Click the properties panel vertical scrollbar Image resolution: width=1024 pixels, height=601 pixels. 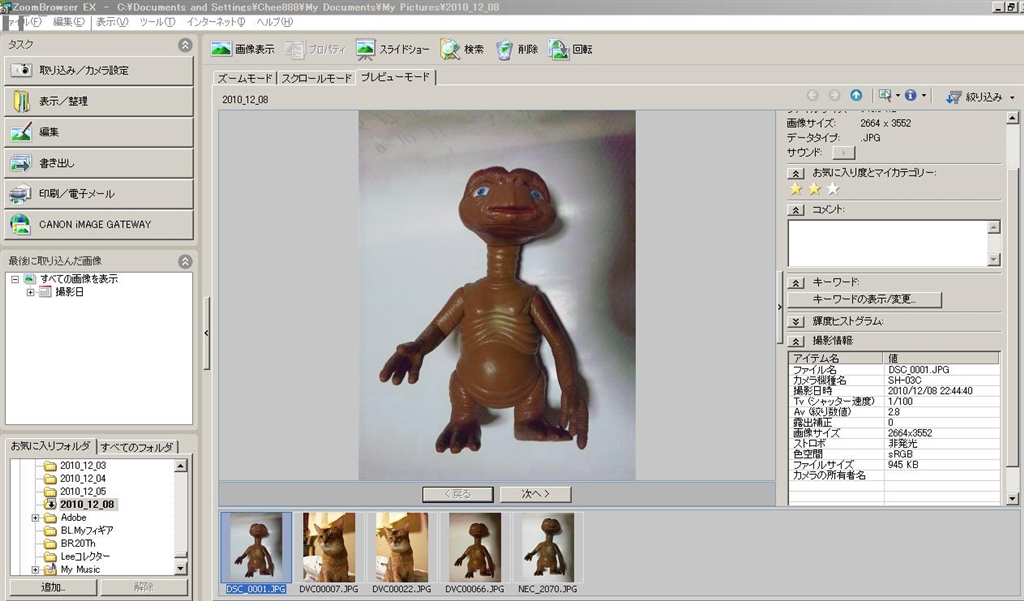1012,300
